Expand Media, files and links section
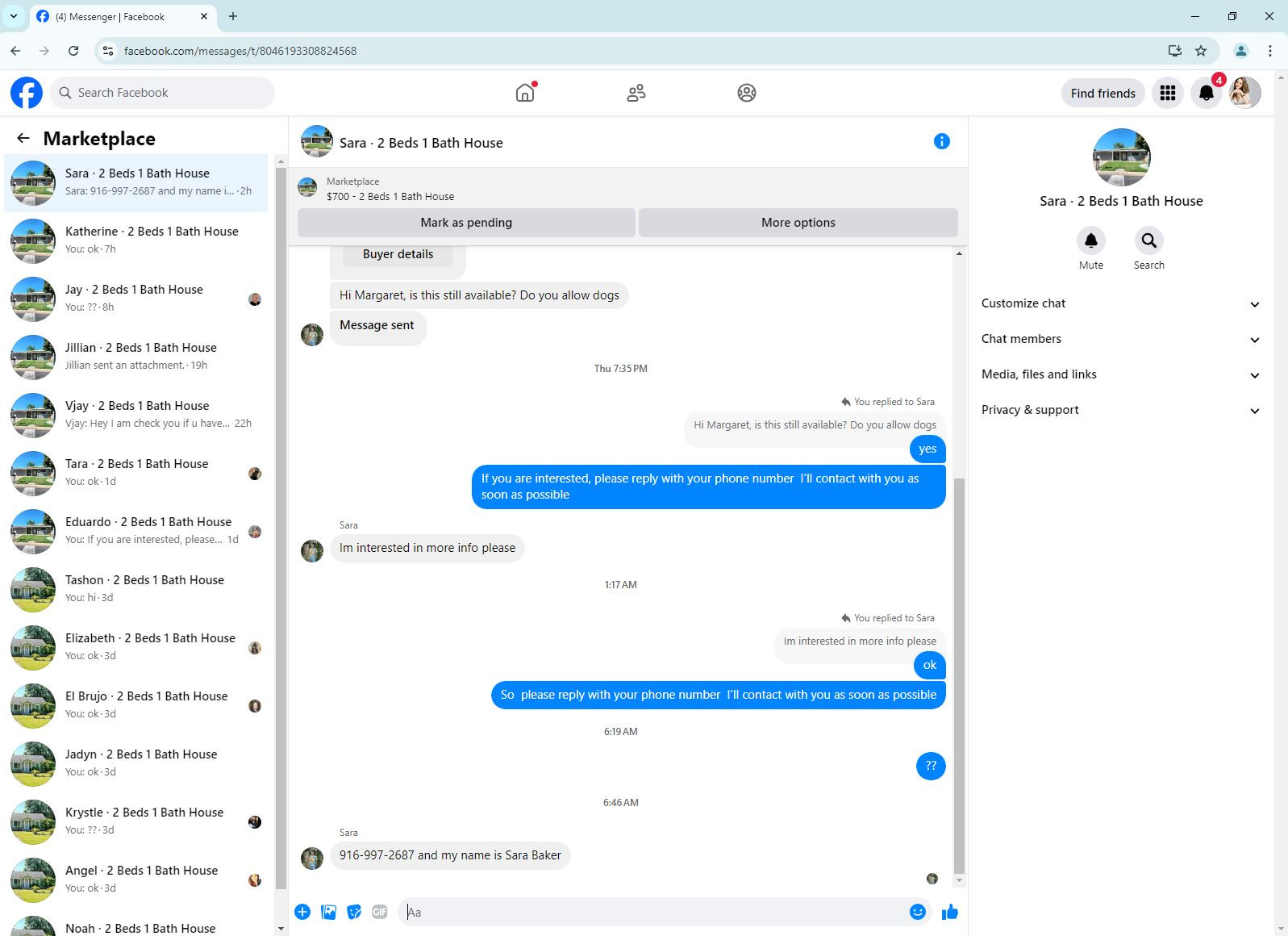The width and height of the screenshot is (1288, 936). [1120, 374]
